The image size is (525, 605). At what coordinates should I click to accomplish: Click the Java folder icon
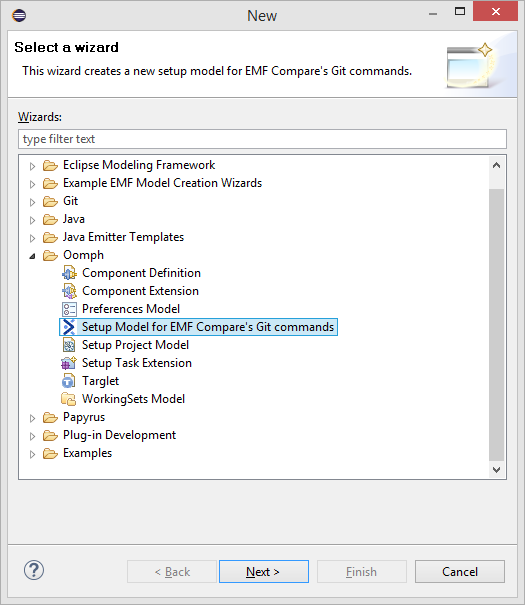50,219
